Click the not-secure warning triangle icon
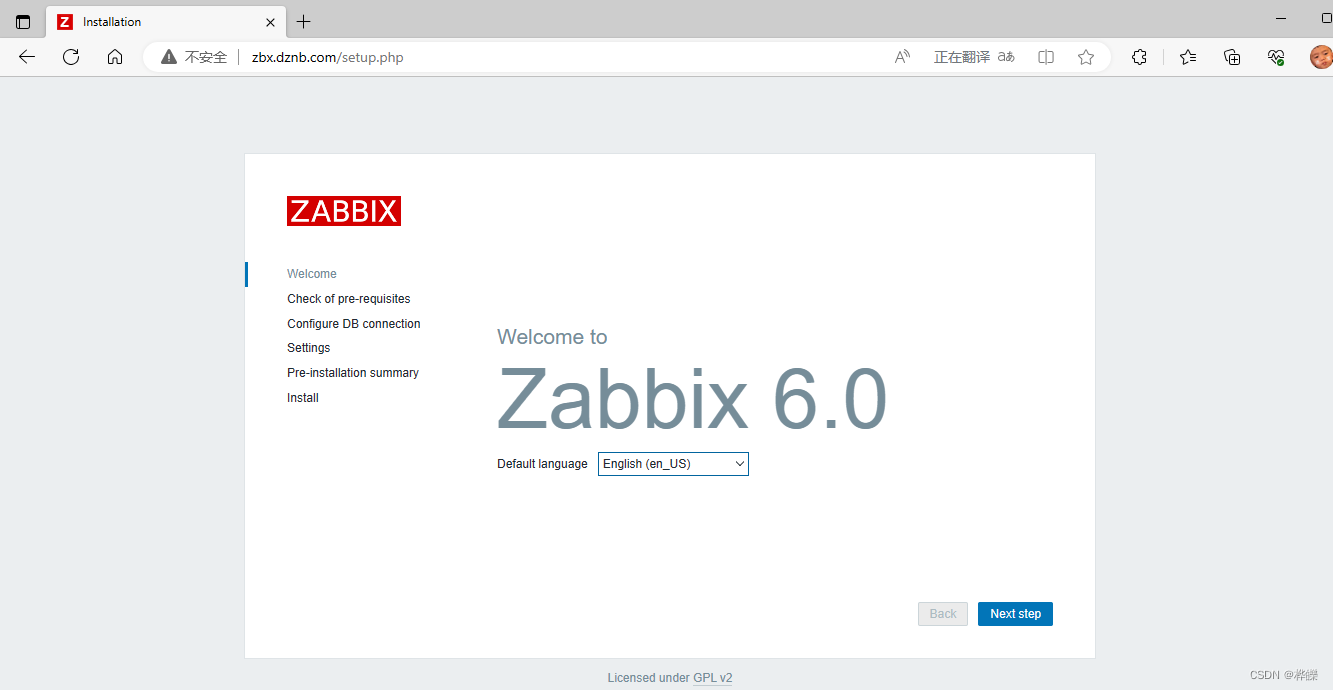This screenshot has height=690, width=1333. [169, 57]
